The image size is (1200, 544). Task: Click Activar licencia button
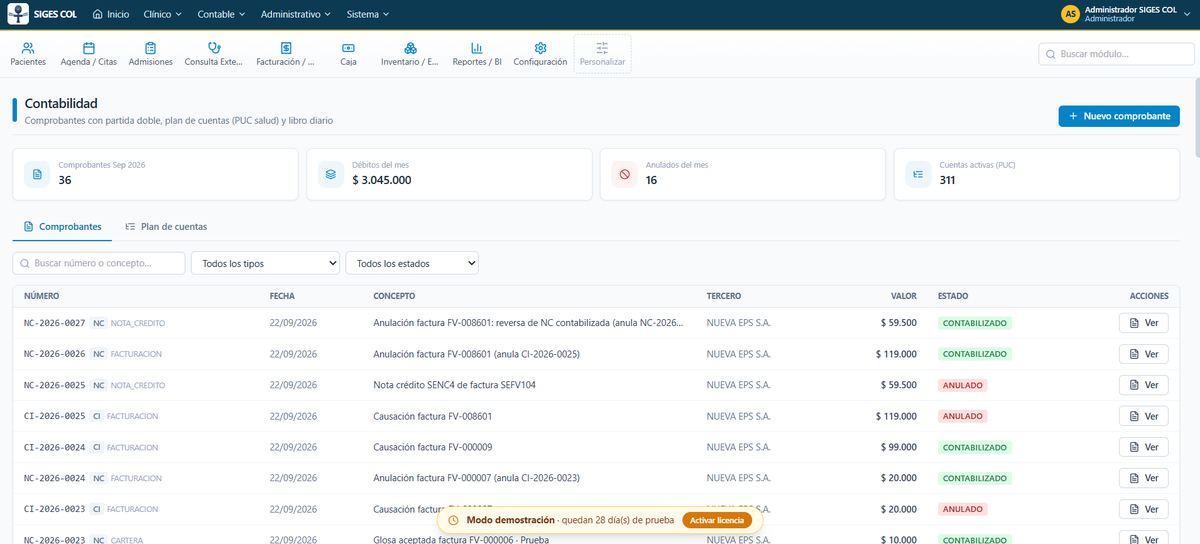(717, 520)
